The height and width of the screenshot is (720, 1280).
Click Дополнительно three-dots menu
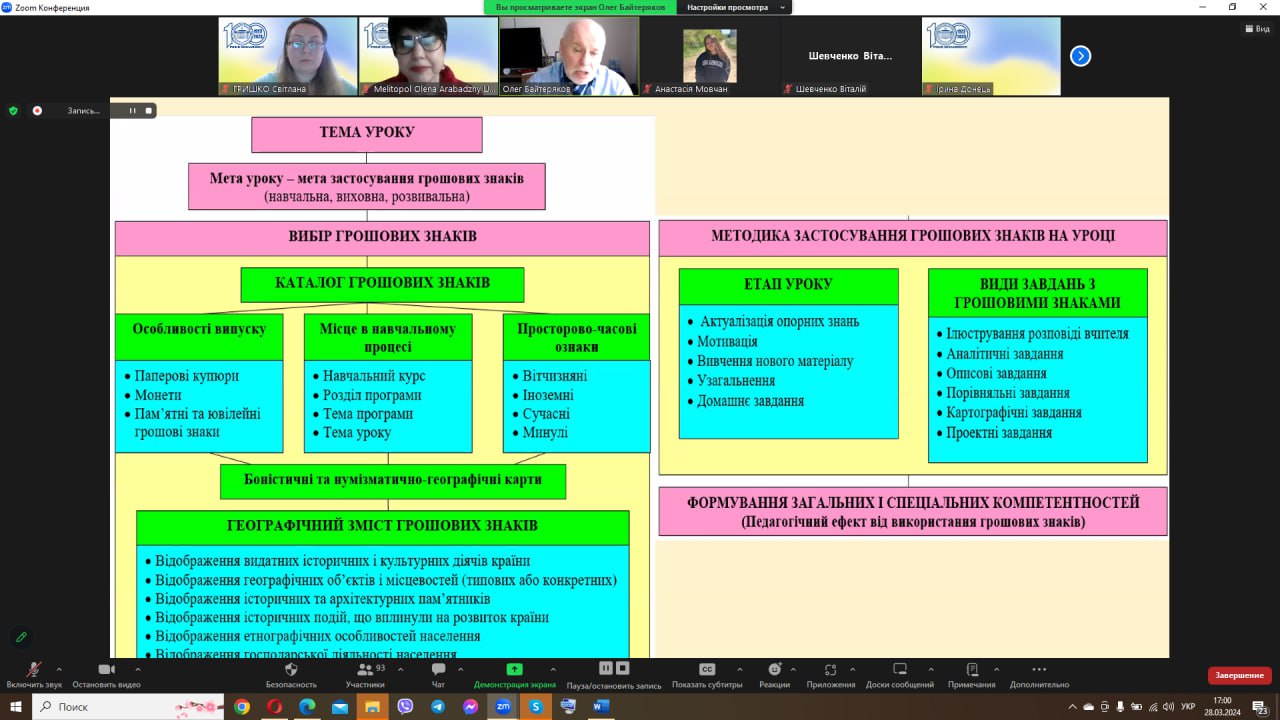(1039, 670)
